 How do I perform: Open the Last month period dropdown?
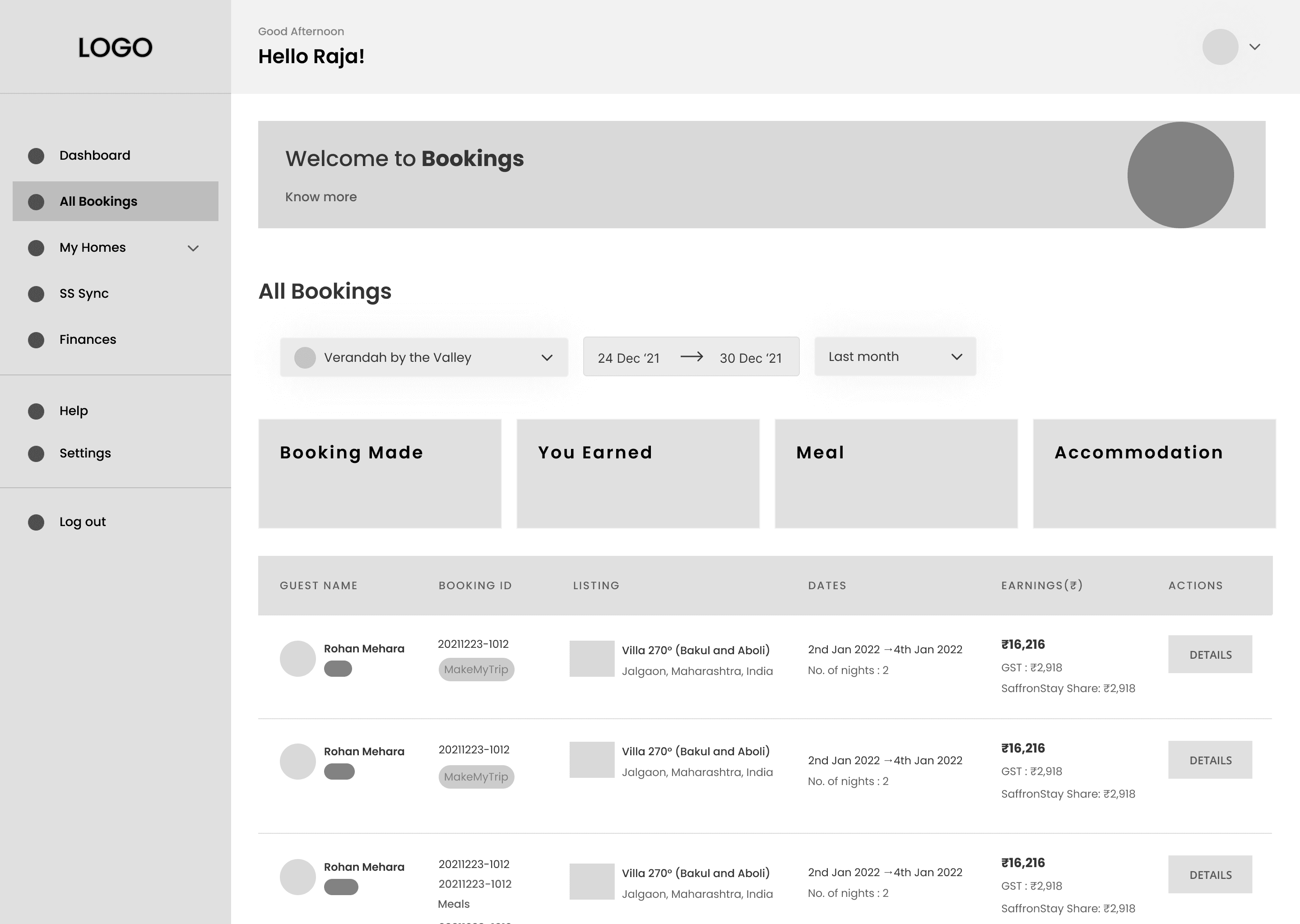895,357
